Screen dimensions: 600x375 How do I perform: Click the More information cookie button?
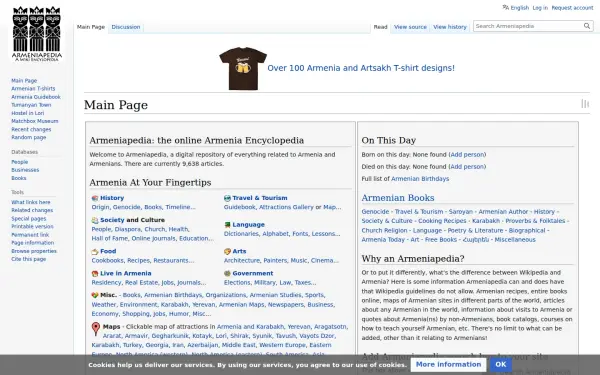(448, 365)
